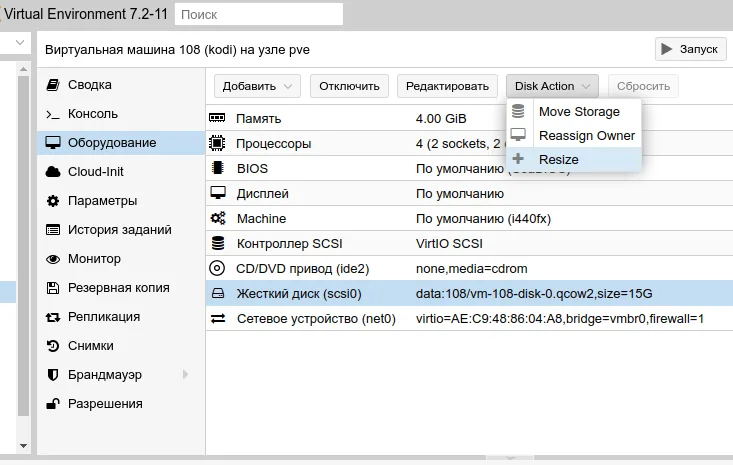Click the list icon beside История заданий

(x=53, y=230)
